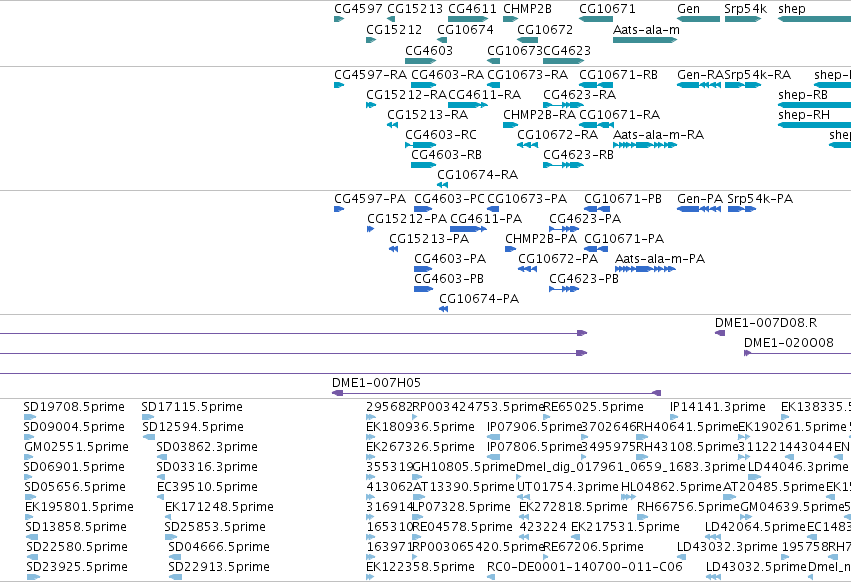Click the EC39510.5prime EST label

(207, 486)
